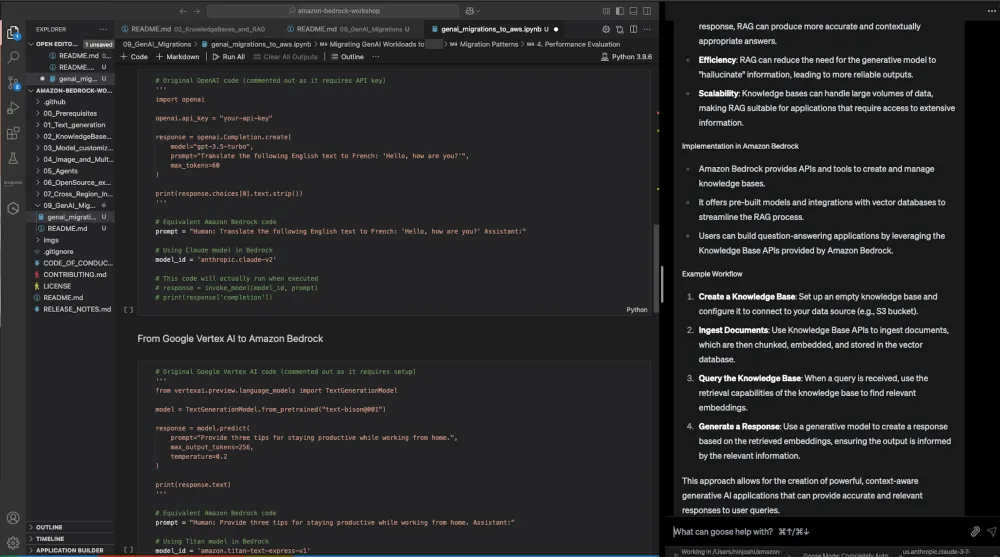Send the message in Goose chat
The height and width of the screenshot is (557, 1000).
pos(991,531)
